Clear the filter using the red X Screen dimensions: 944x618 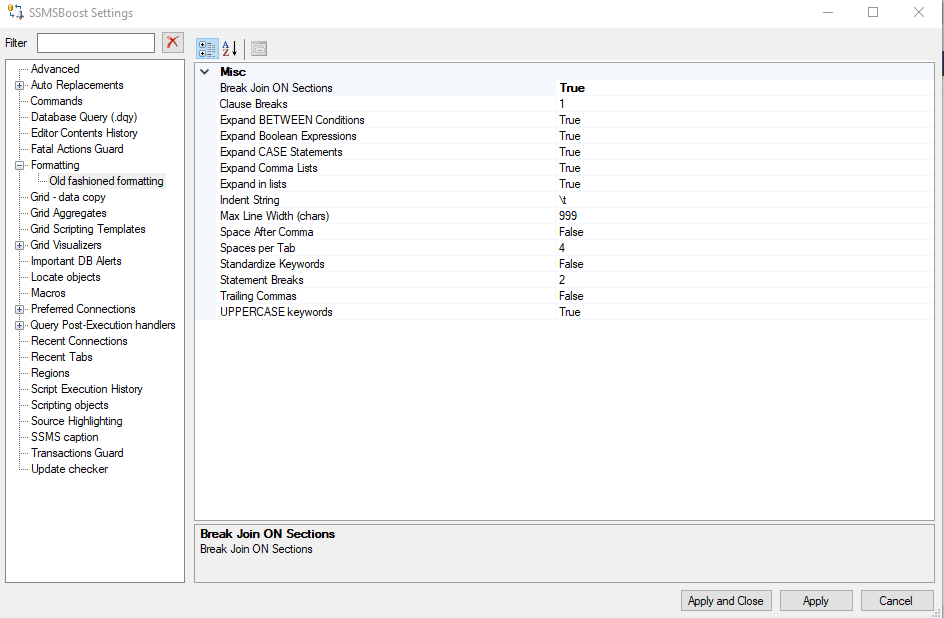pyautogui.click(x=171, y=42)
